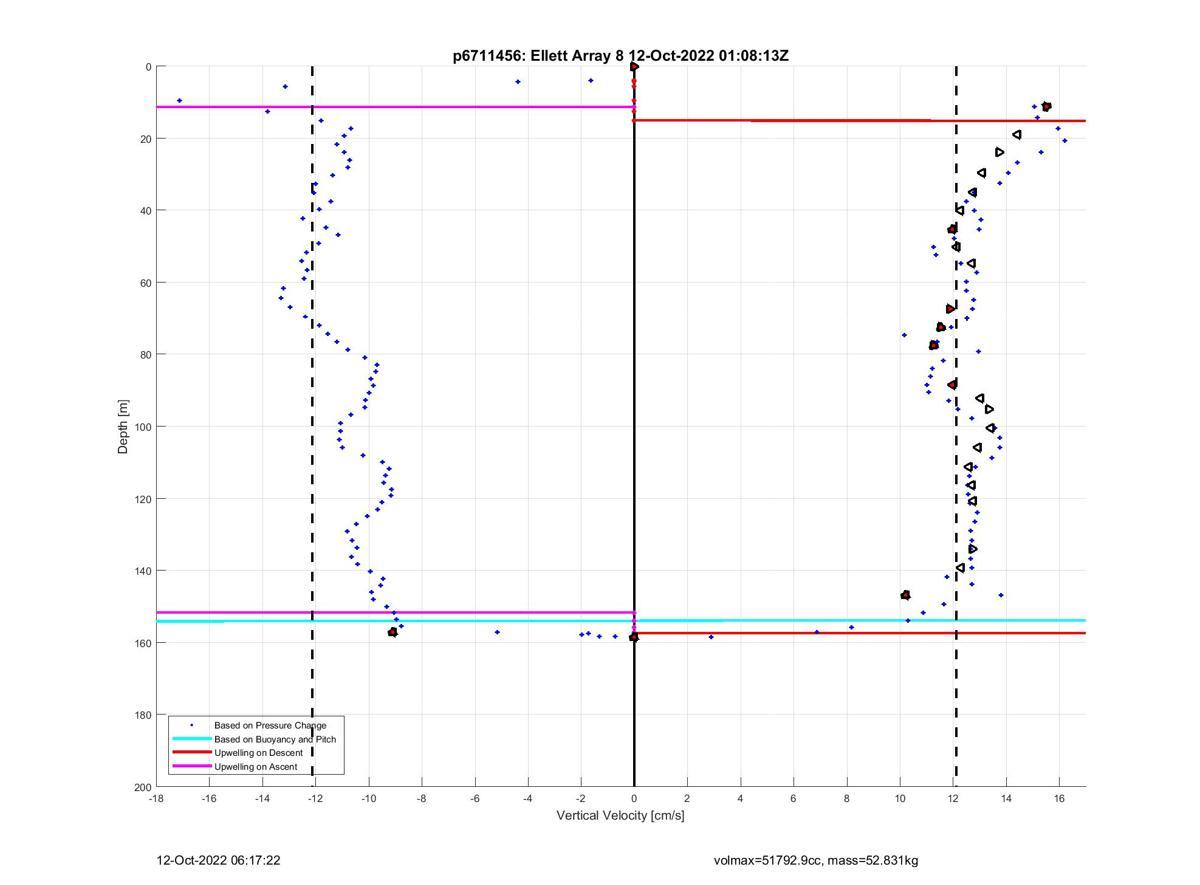
Task: Click x-axis tick label '4'
Action: point(740,798)
